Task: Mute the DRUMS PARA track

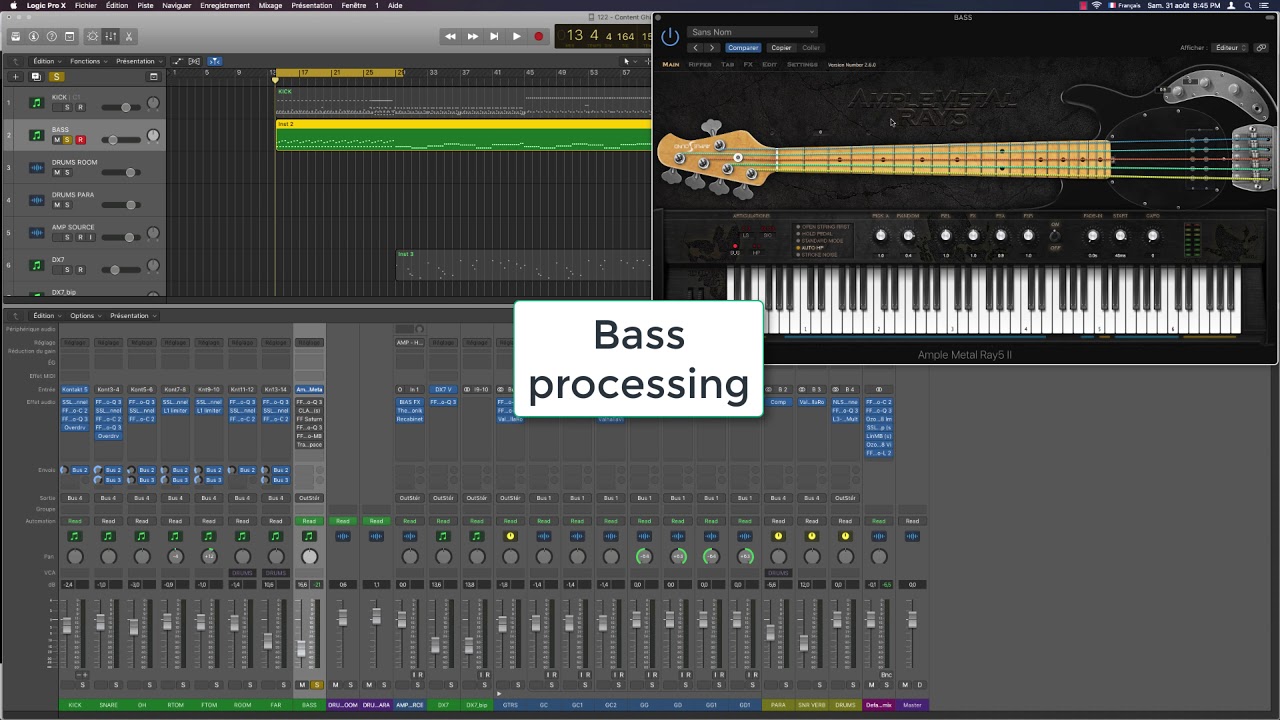Action: tap(57, 205)
